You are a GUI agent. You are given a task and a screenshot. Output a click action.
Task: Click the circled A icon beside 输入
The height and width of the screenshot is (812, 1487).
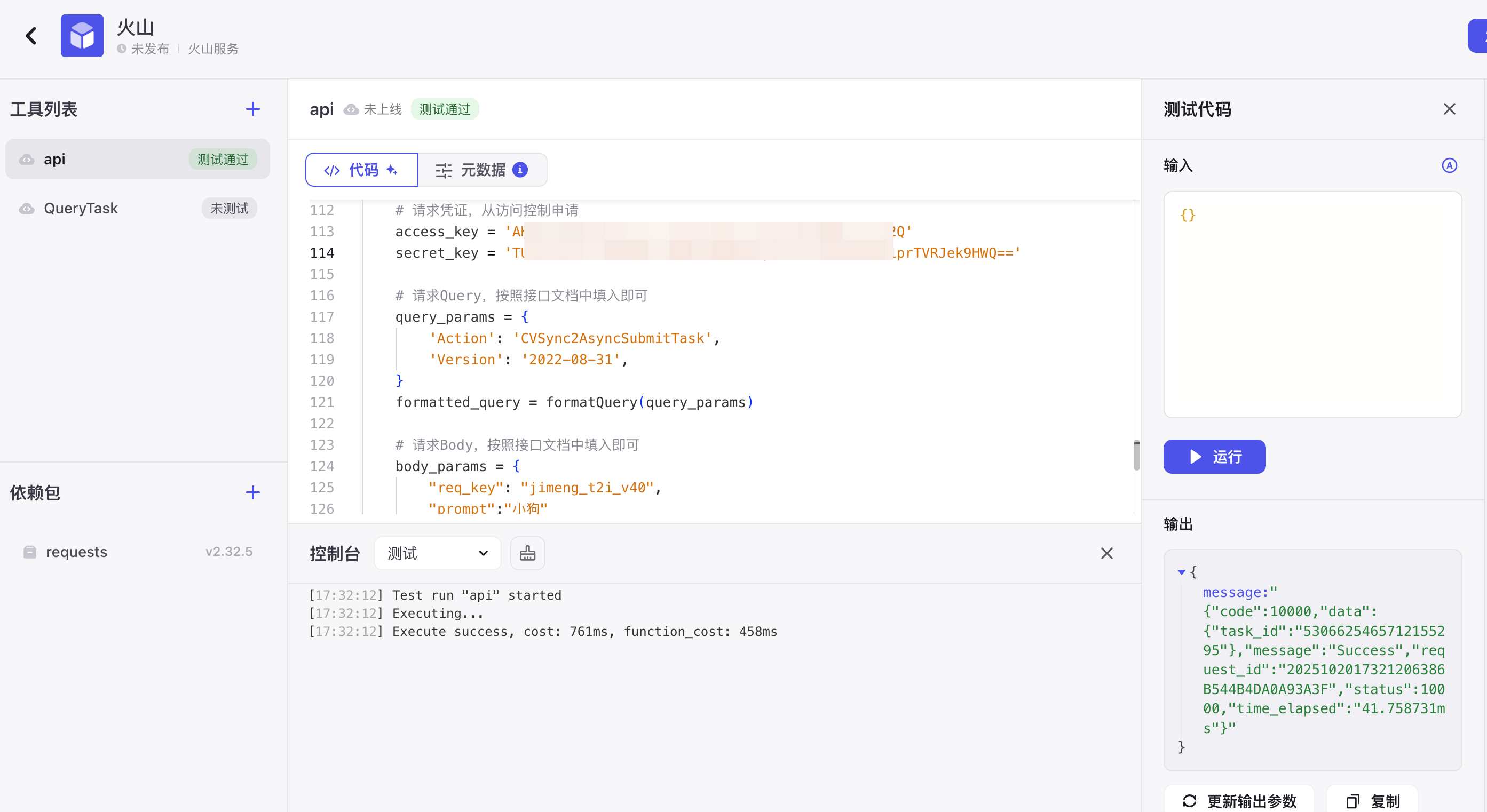point(1449,165)
